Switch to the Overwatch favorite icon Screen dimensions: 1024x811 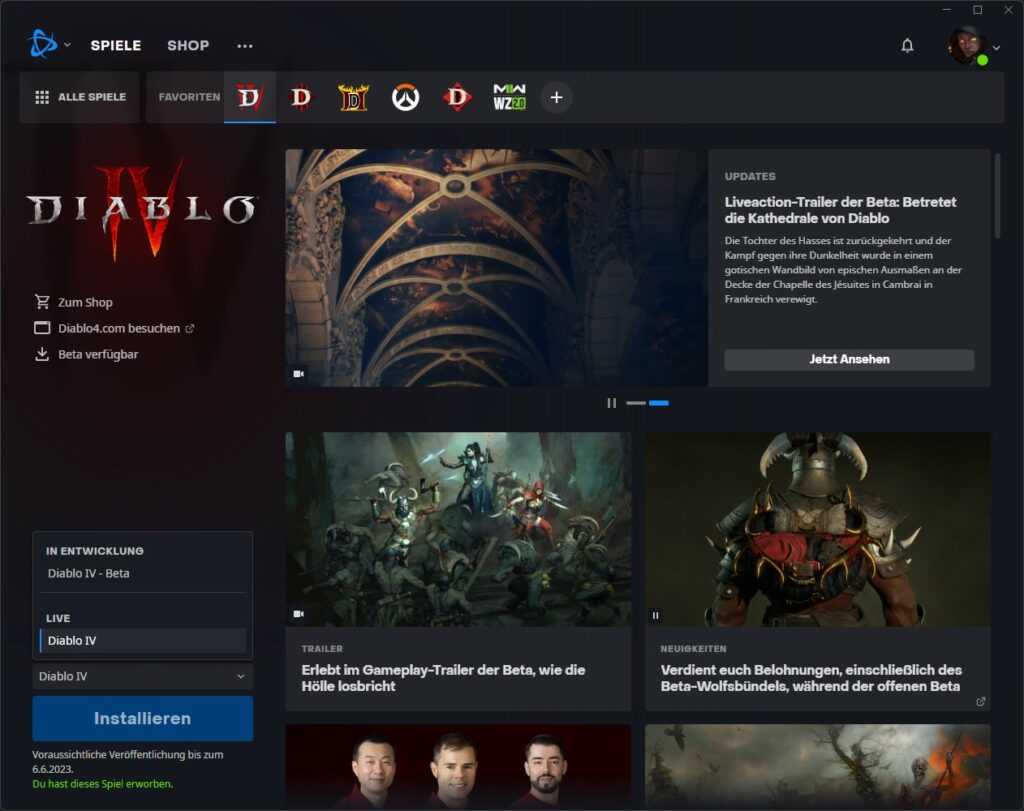tap(405, 97)
